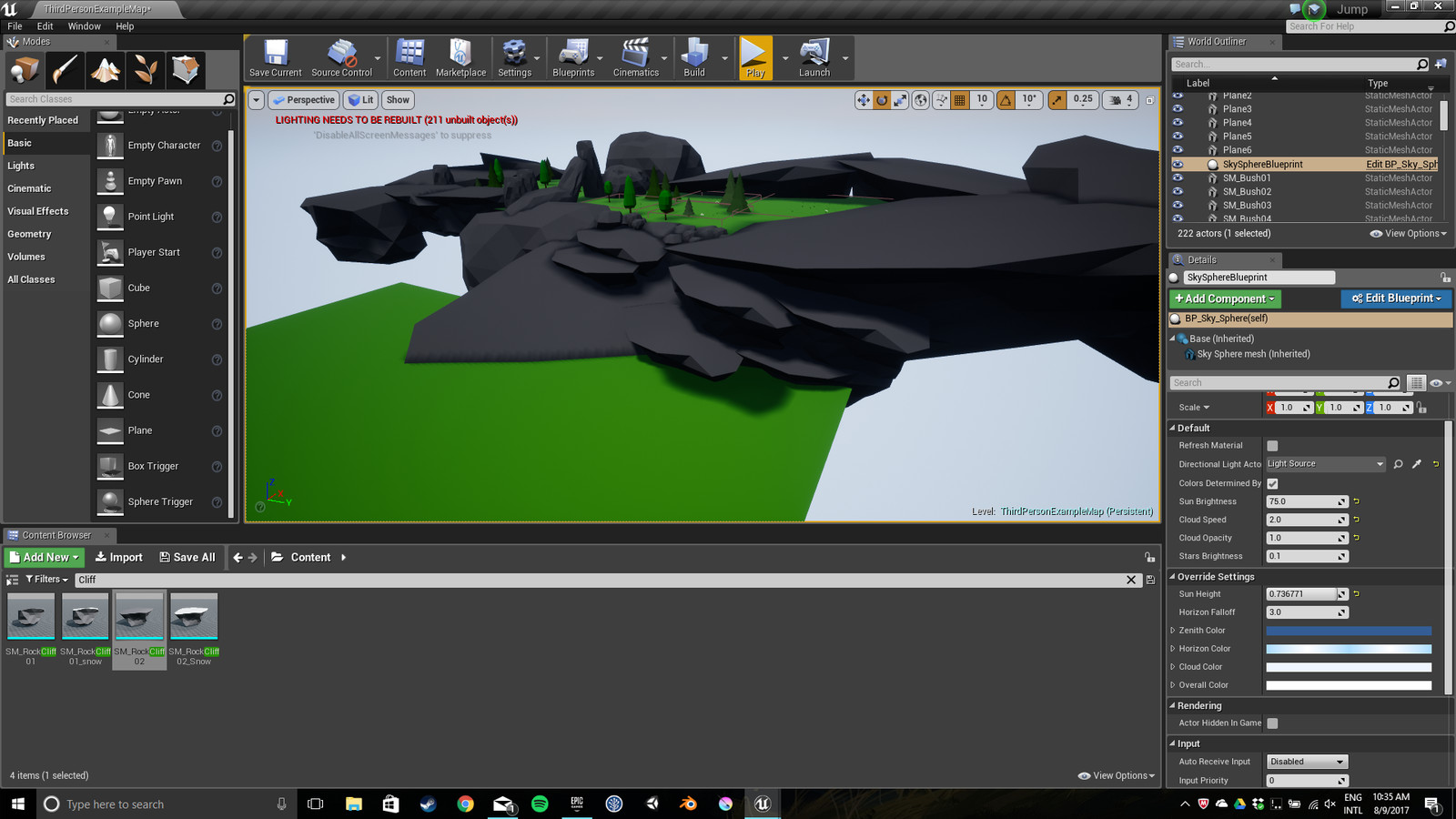Open Unreal Engine taskbar icon

coord(763,804)
